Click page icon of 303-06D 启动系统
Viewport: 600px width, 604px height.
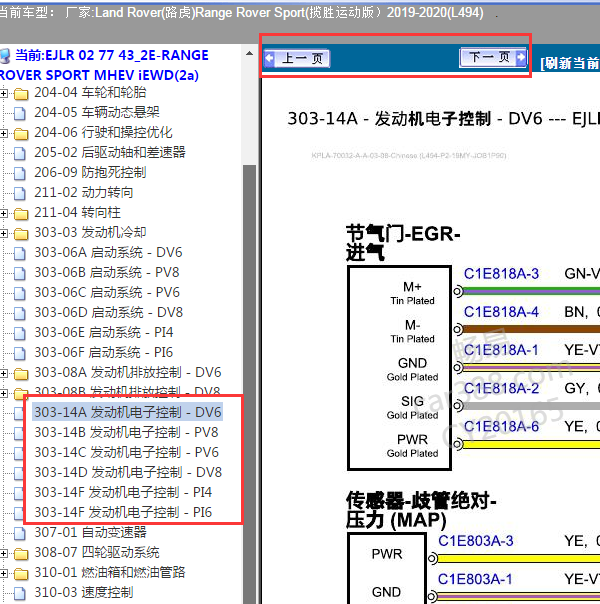click(20, 313)
